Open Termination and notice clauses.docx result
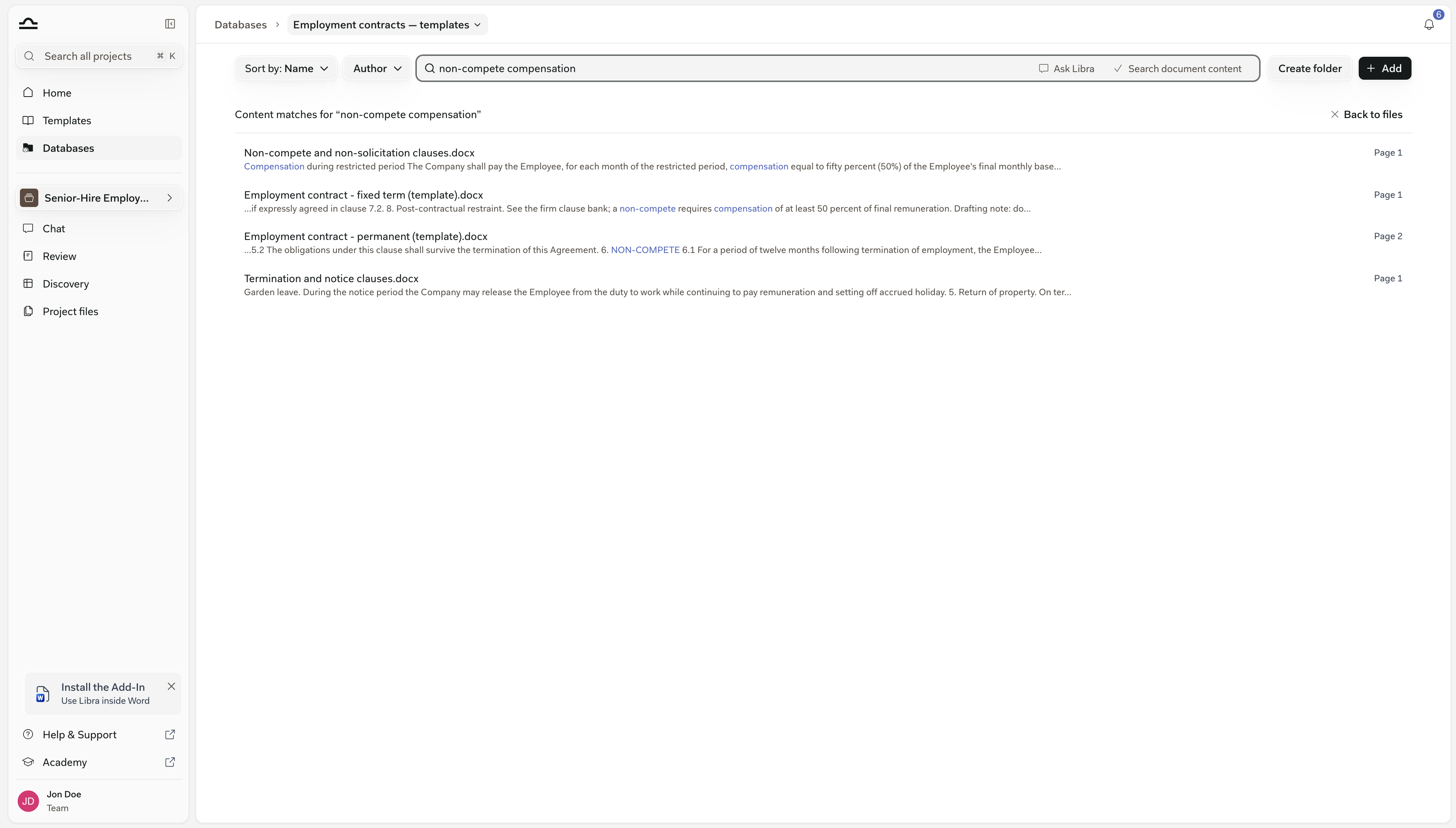 click(x=823, y=285)
